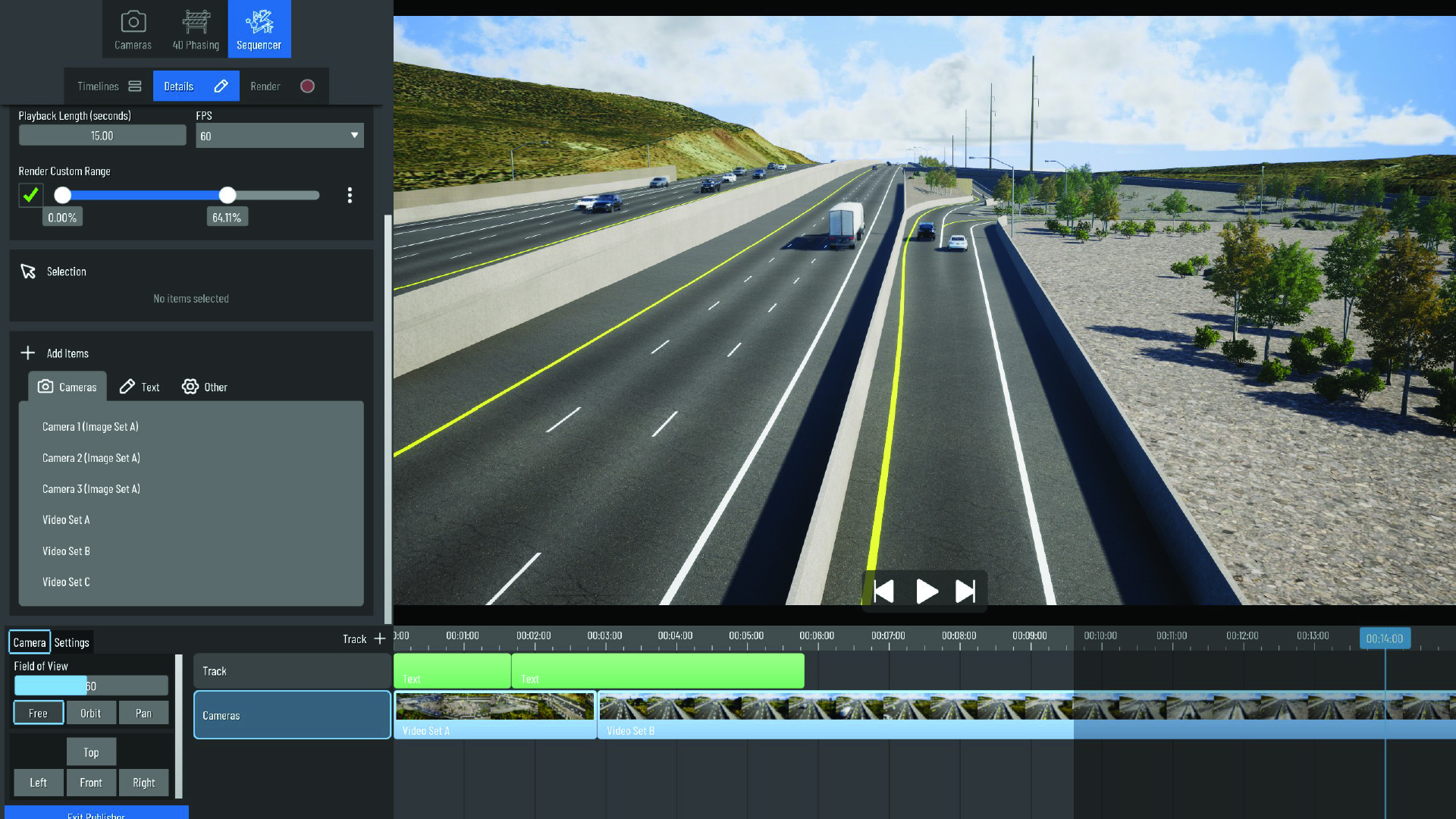1456x819 pixels.
Task: Switch to the Timelines tab
Action: point(109,86)
